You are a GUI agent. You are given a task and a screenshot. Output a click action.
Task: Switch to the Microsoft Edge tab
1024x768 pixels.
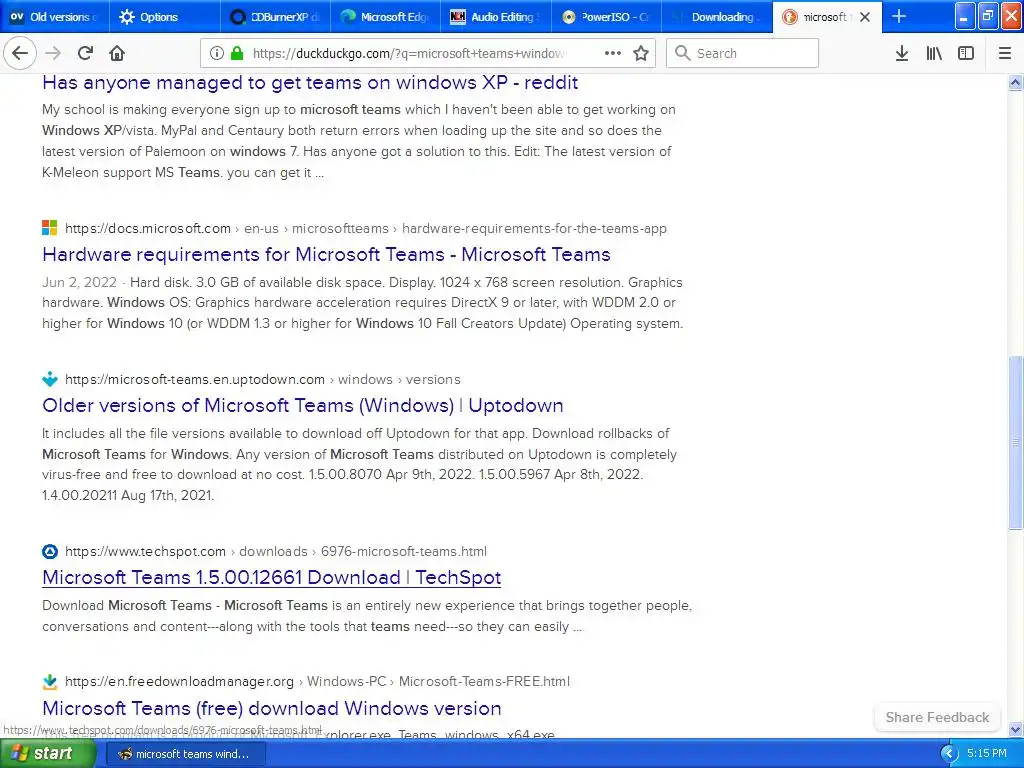(x=385, y=17)
